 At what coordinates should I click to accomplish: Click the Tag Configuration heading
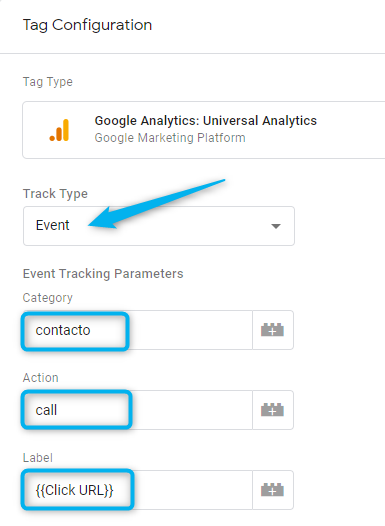(87, 25)
